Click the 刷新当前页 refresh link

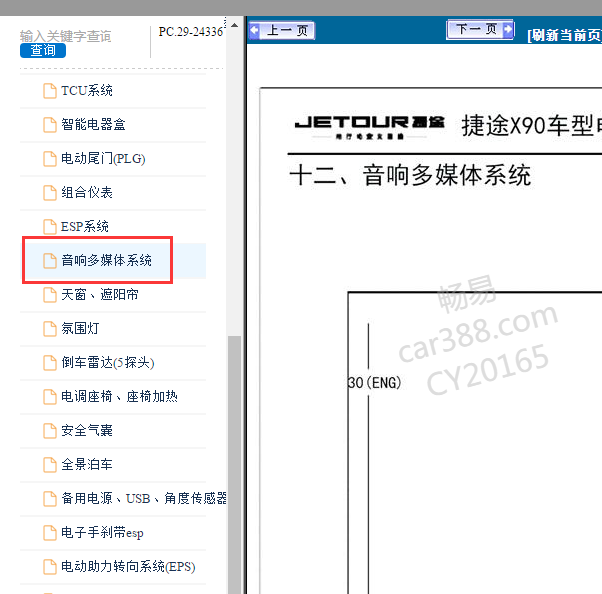(564, 35)
